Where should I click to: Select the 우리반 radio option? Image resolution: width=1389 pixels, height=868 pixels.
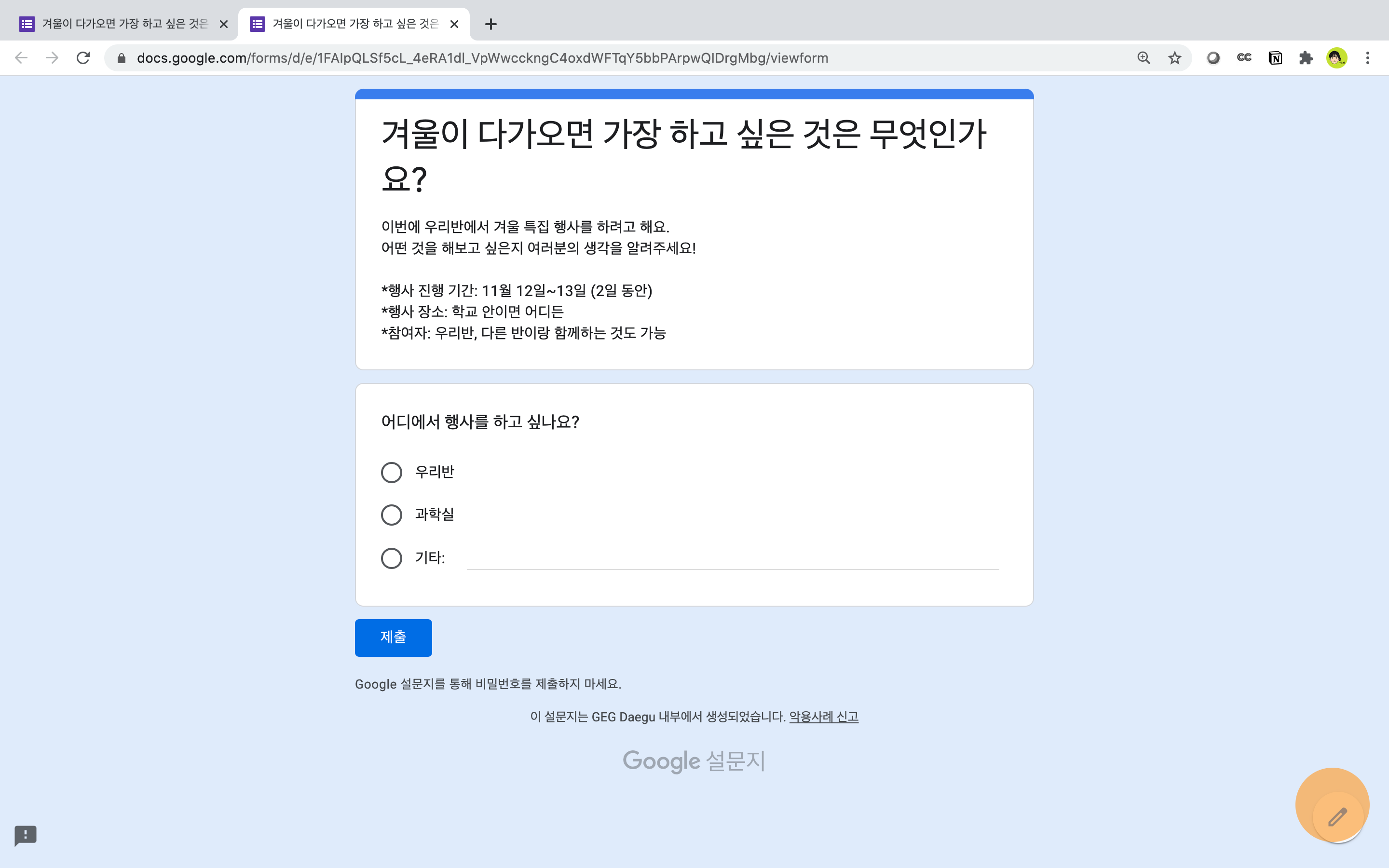coord(392,473)
